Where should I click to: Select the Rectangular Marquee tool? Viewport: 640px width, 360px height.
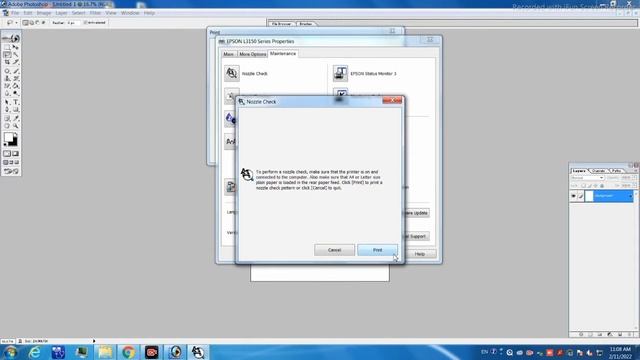pos(7,47)
